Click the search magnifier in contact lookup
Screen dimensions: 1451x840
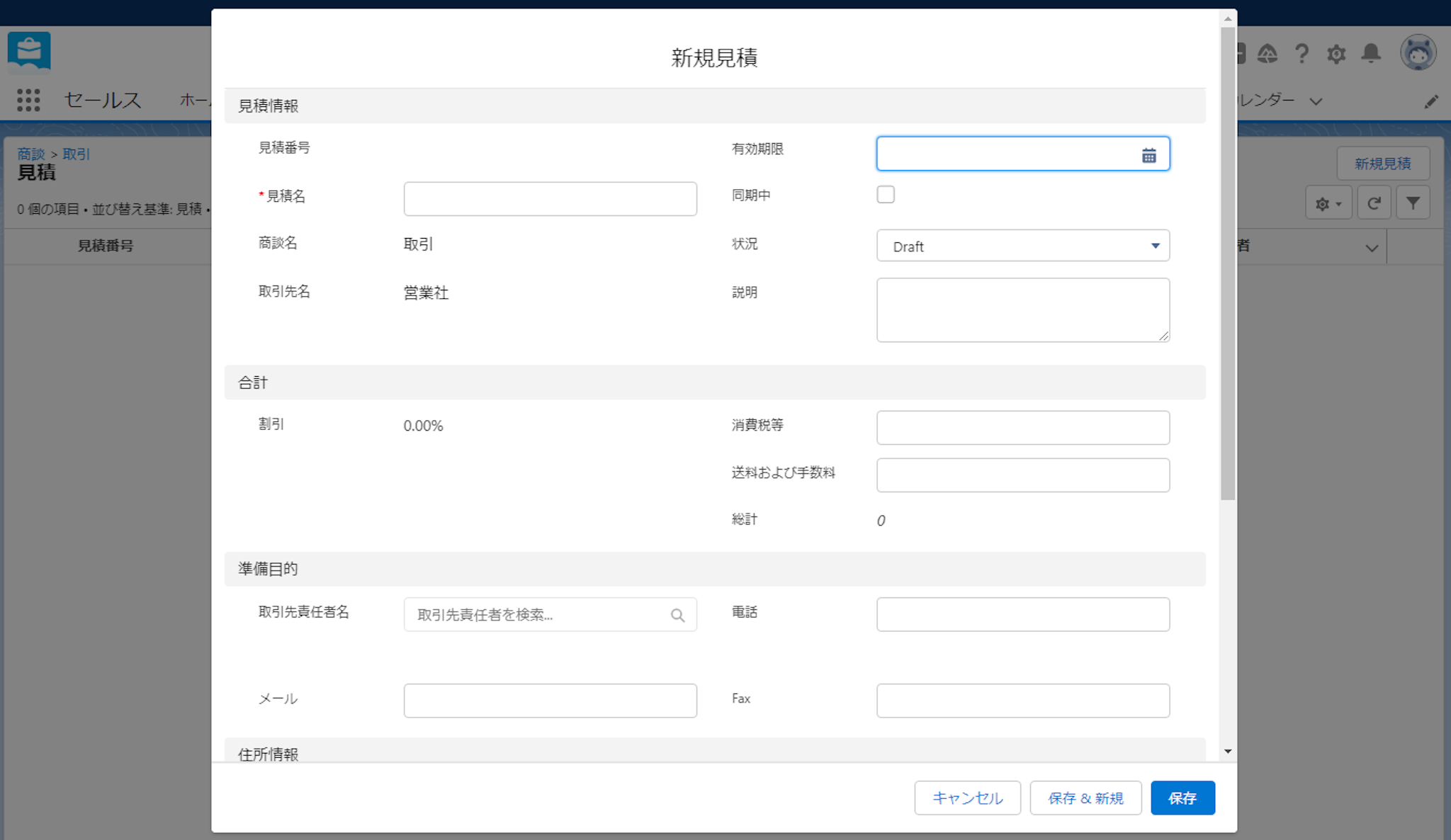677,615
